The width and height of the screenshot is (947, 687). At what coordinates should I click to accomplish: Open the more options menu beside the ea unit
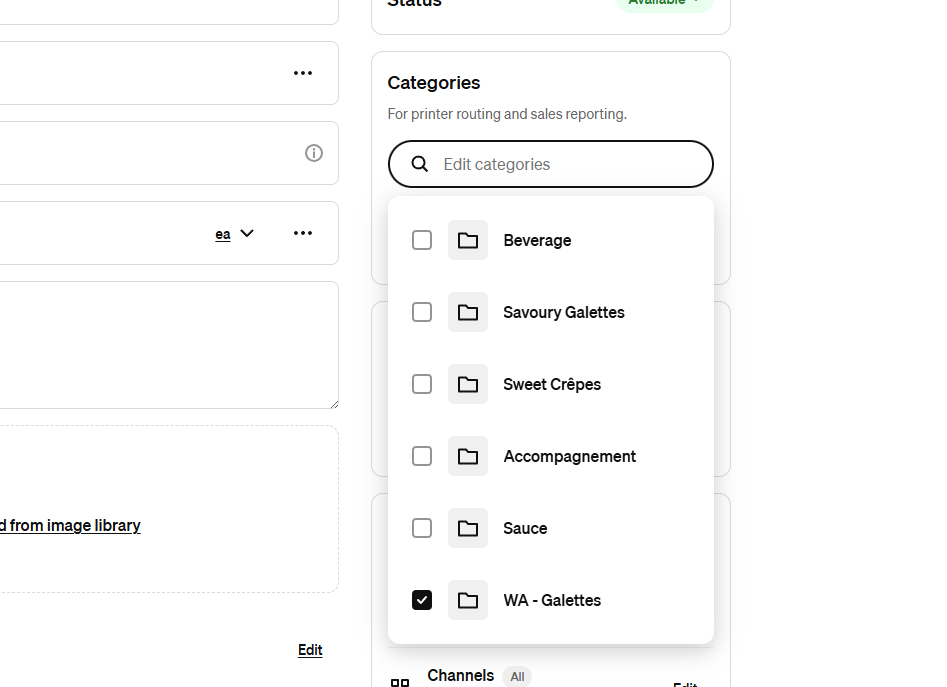[303, 233]
